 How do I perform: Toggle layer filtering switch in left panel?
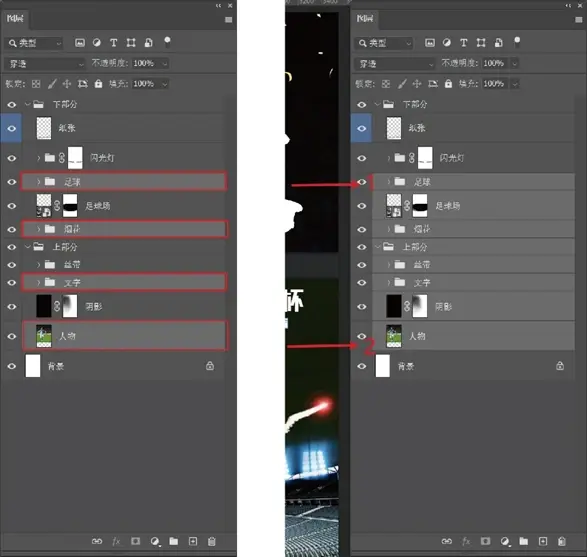[x=167, y=42]
